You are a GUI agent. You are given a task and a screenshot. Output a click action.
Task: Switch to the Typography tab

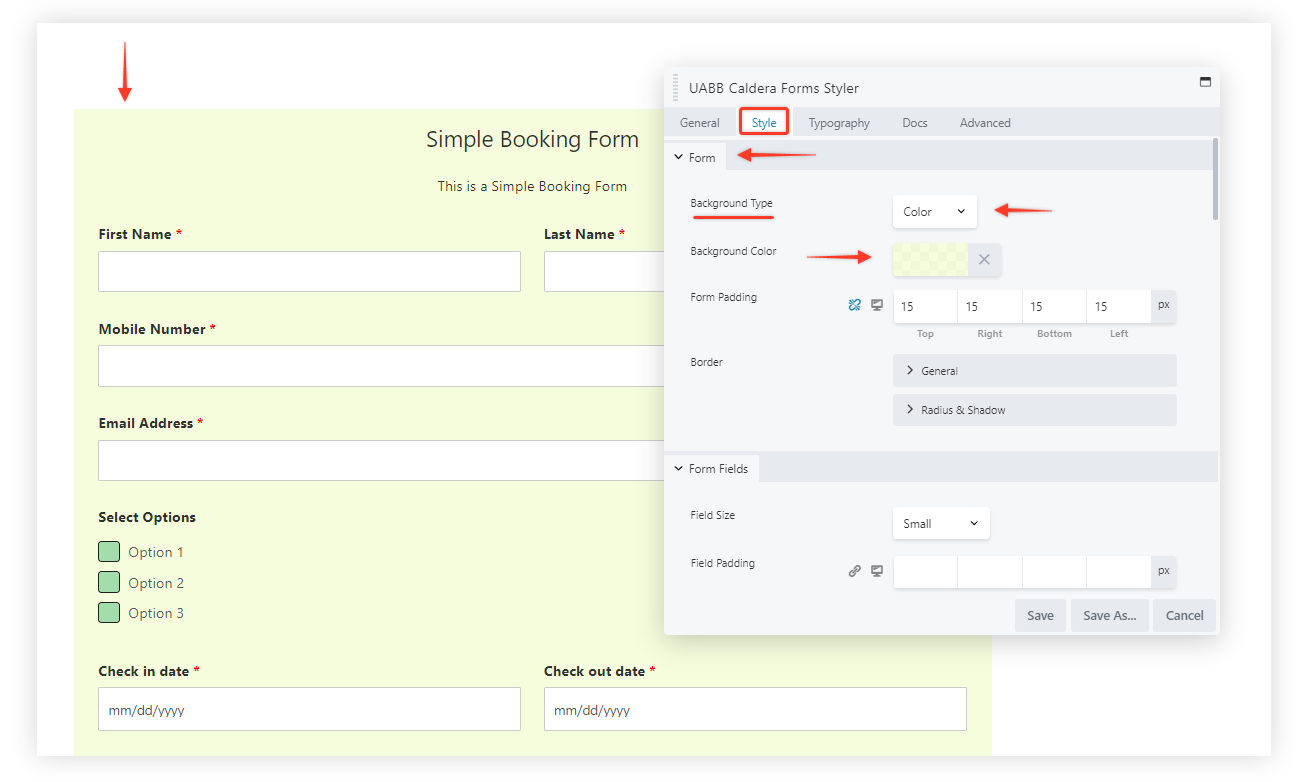coord(839,123)
